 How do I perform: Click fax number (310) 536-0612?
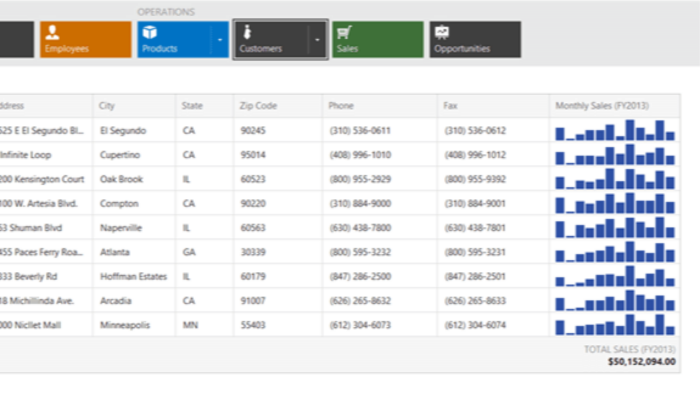point(475,130)
